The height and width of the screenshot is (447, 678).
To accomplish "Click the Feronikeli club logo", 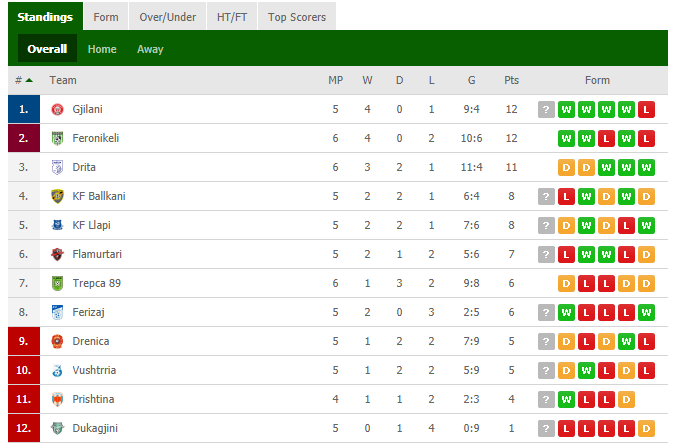I will (57, 138).
